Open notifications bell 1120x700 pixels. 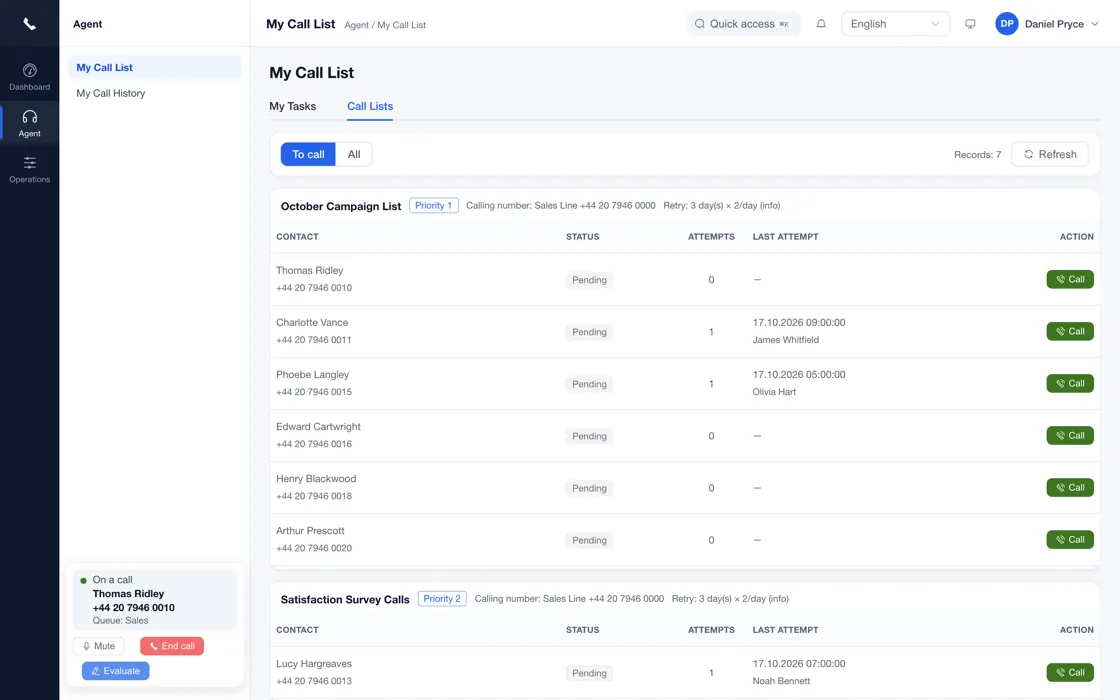click(x=821, y=24)
